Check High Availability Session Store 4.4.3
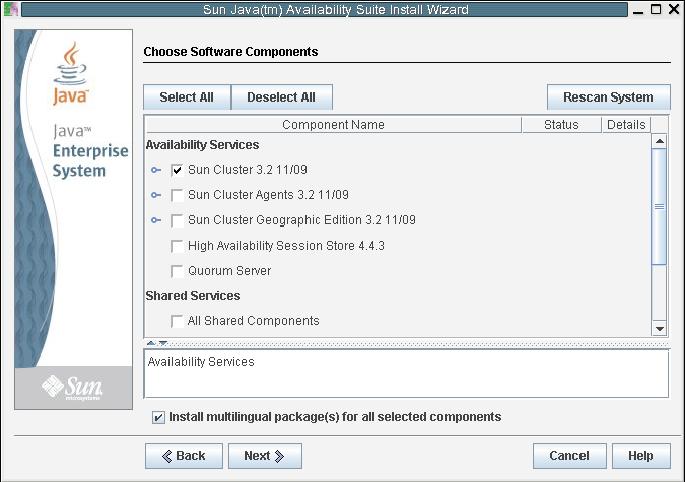The width and height of the screenshot is (685, 482). tap(177, 246)
